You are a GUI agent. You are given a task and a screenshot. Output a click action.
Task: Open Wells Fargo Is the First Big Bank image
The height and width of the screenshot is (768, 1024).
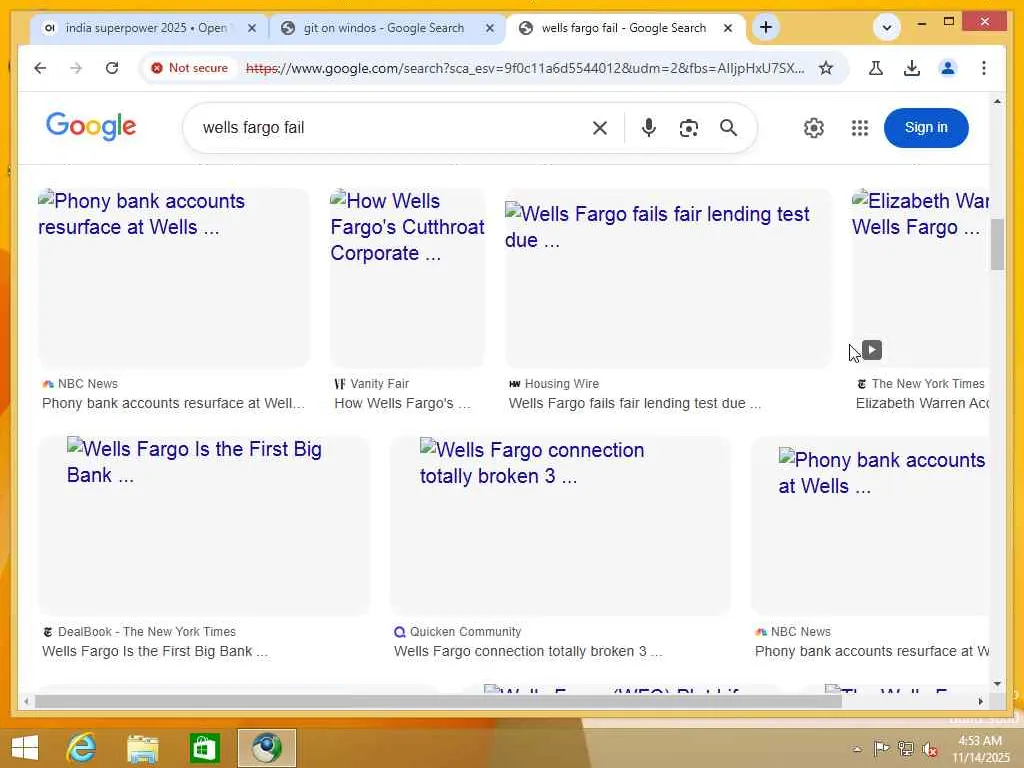coord(204,525)
